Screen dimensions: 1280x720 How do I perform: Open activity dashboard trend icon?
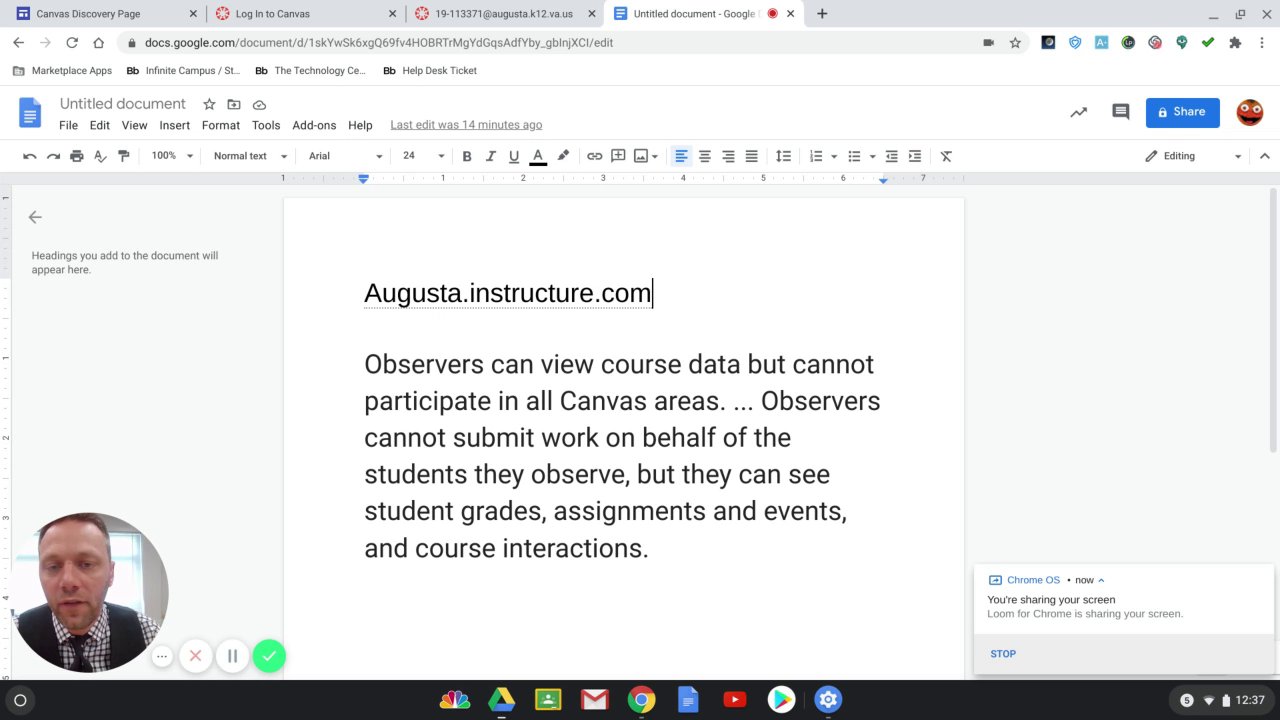(x=1078, y=113)
